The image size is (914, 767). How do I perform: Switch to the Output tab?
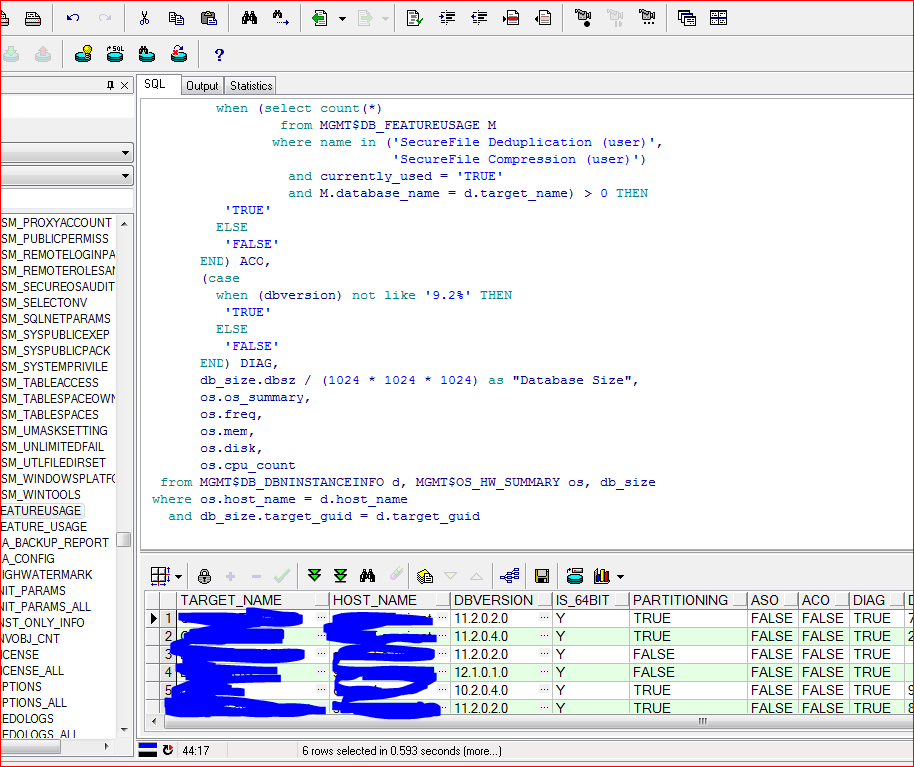[x=202, y=85]
